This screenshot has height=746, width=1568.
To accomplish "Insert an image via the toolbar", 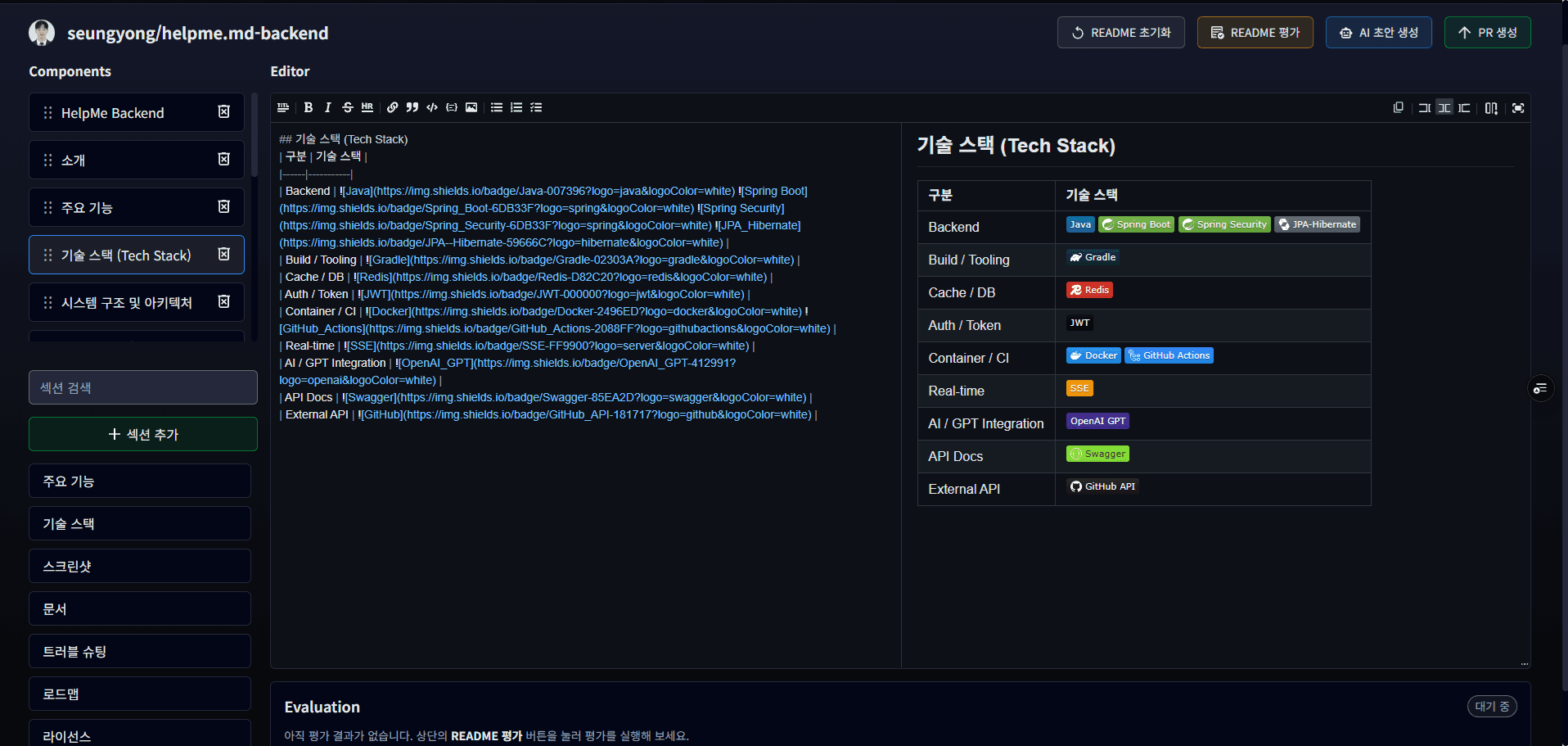I will [x=471, y=107].
